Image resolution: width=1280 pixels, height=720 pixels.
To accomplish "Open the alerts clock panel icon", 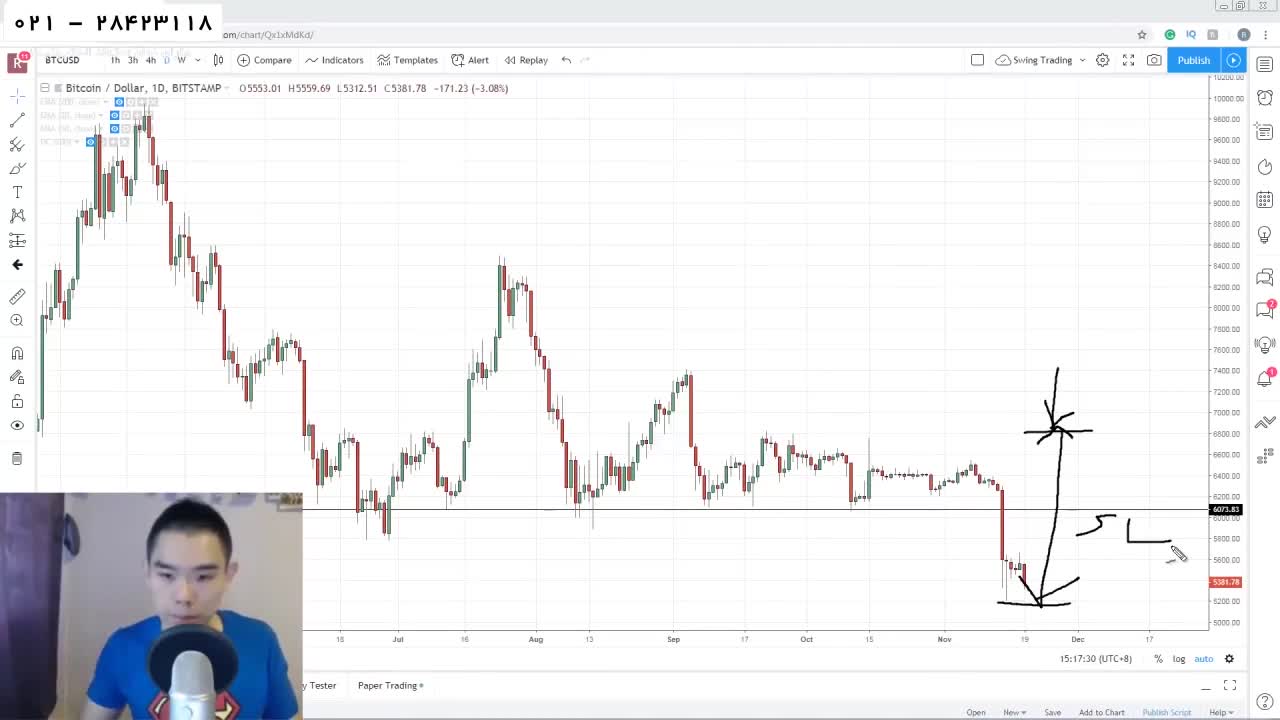I will 1265,98.
